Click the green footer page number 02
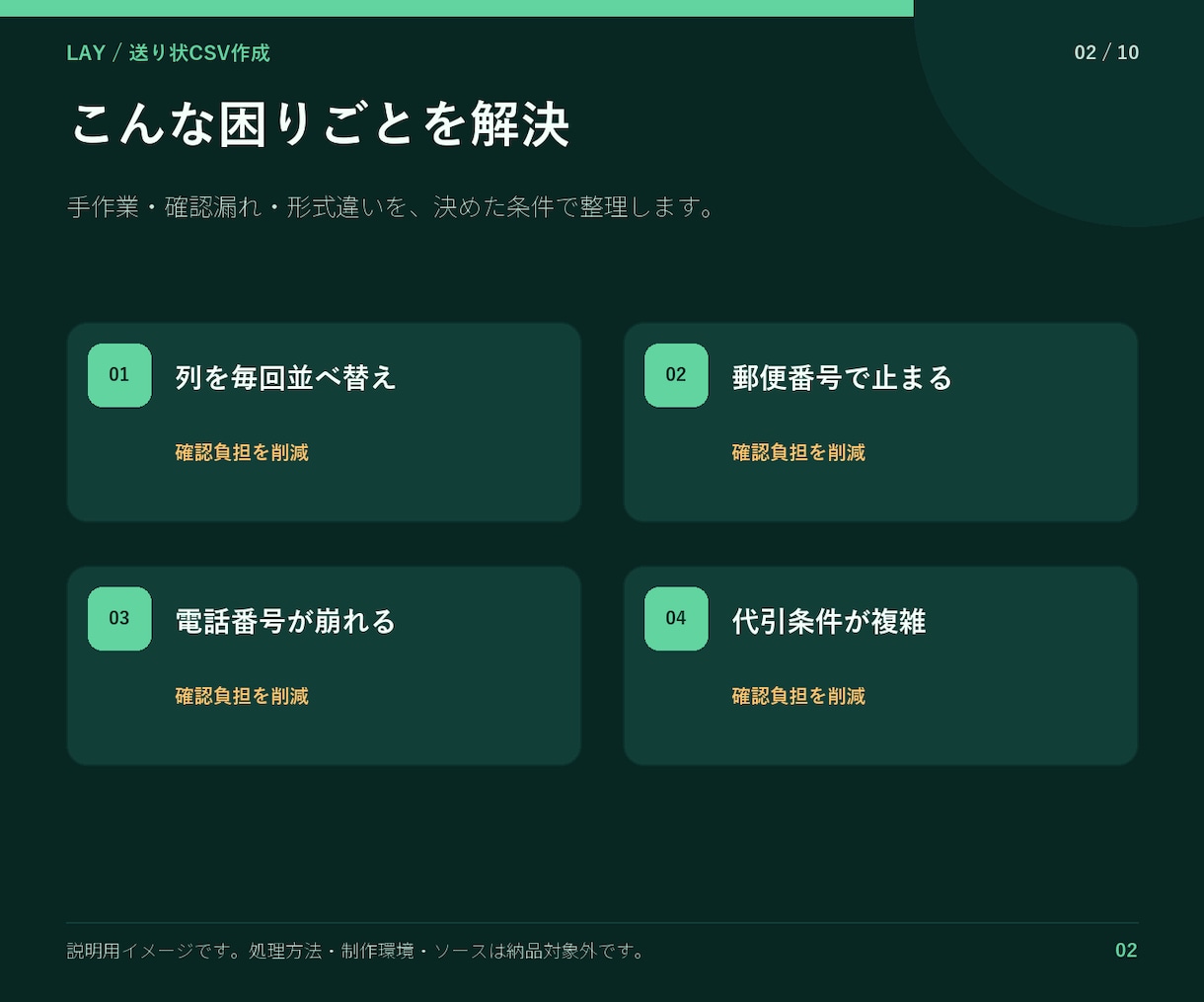Viewport: 1204px width, 1002px height. (x=1126, y=951)
